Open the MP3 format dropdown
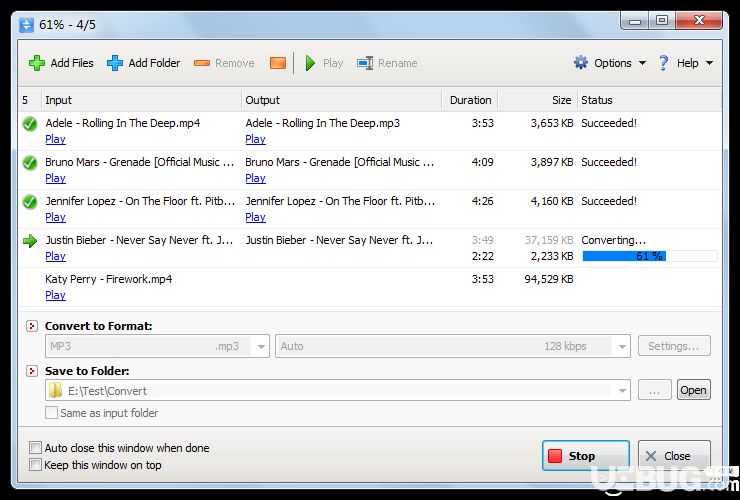 pyautogui.click(x=261, y=347)
